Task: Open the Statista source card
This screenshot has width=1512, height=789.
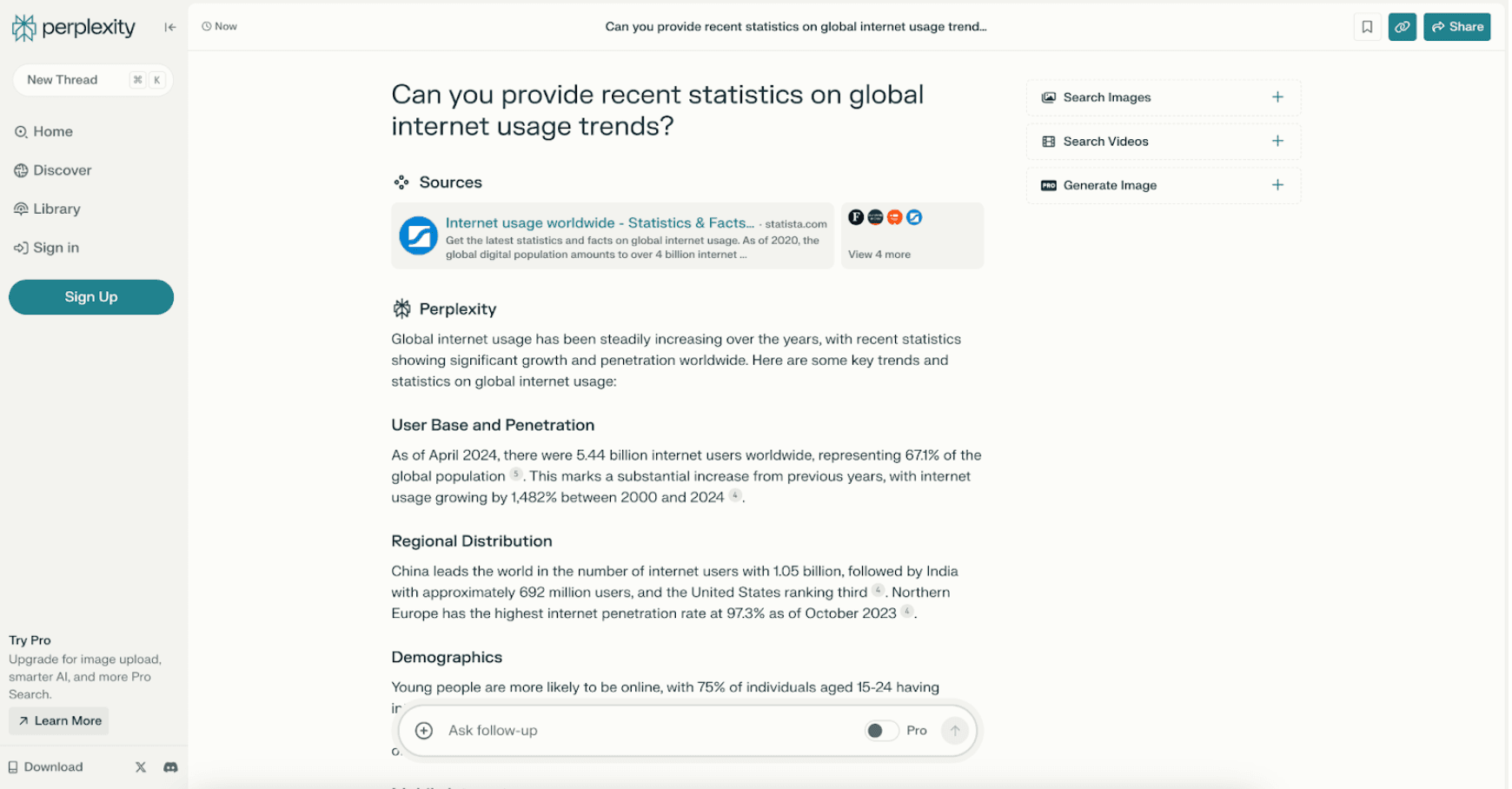Action: click(x=613, y=236)
